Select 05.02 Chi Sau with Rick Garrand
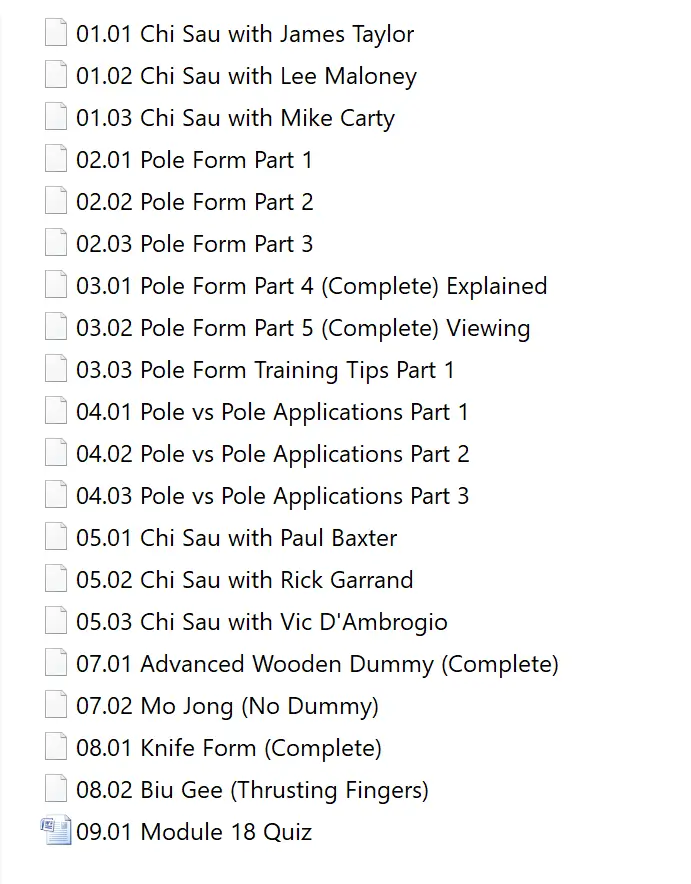Image resolution: width=691 pixels, height=884 pixels. (x=244, y=580)
